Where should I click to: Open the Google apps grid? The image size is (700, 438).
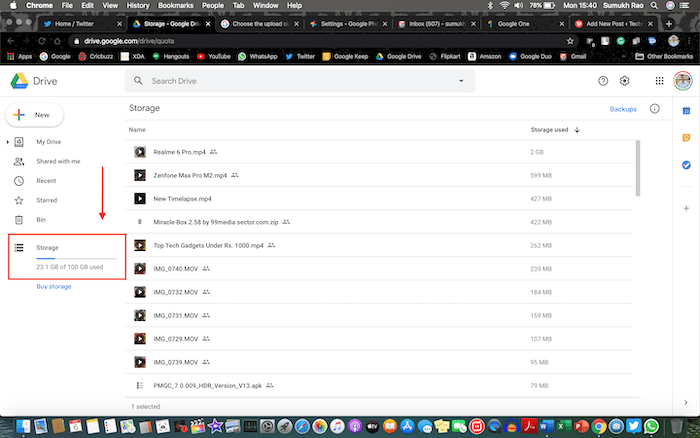coord(659,81)
